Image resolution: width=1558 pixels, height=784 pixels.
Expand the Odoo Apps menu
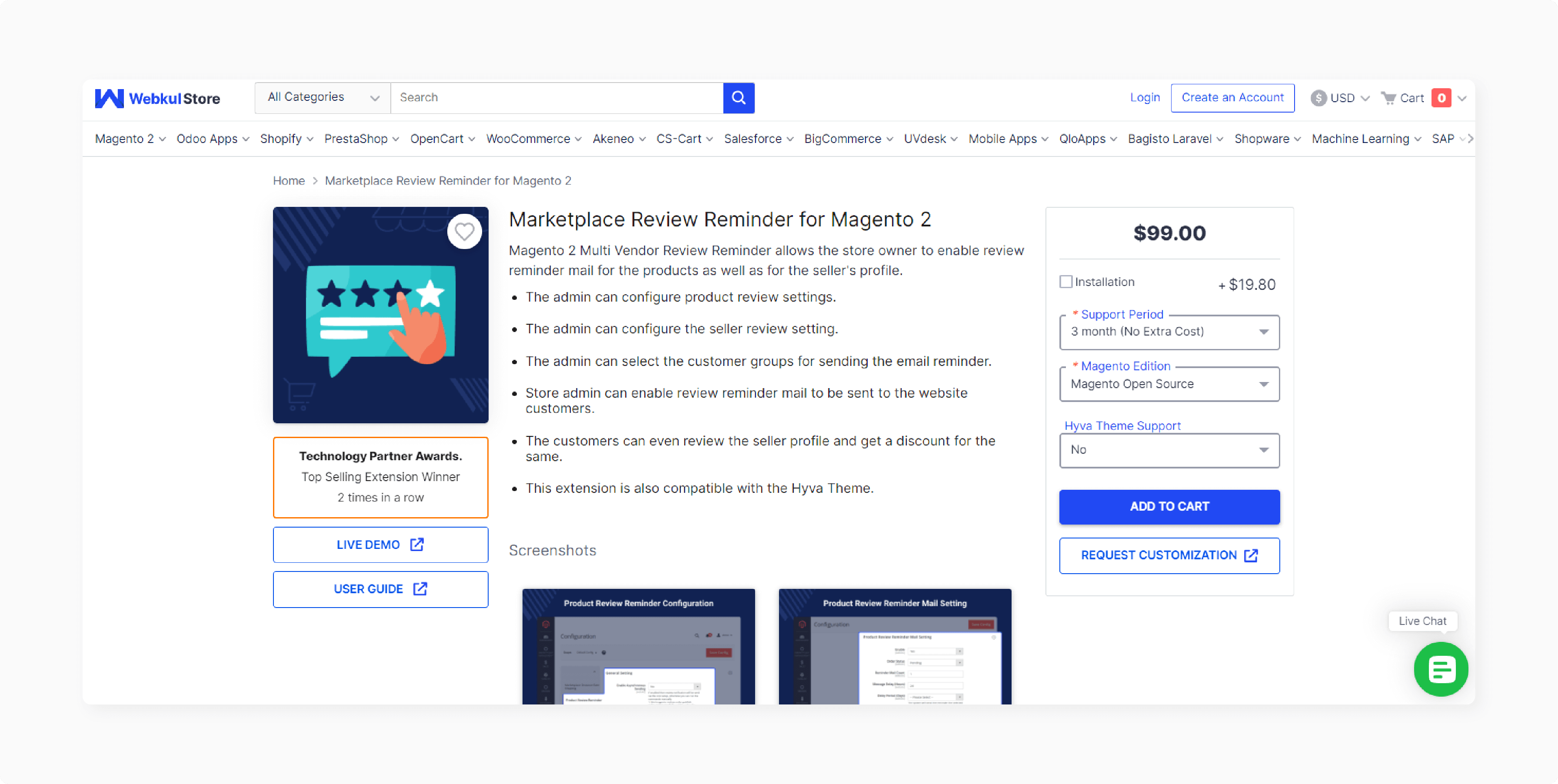point(213,139)
